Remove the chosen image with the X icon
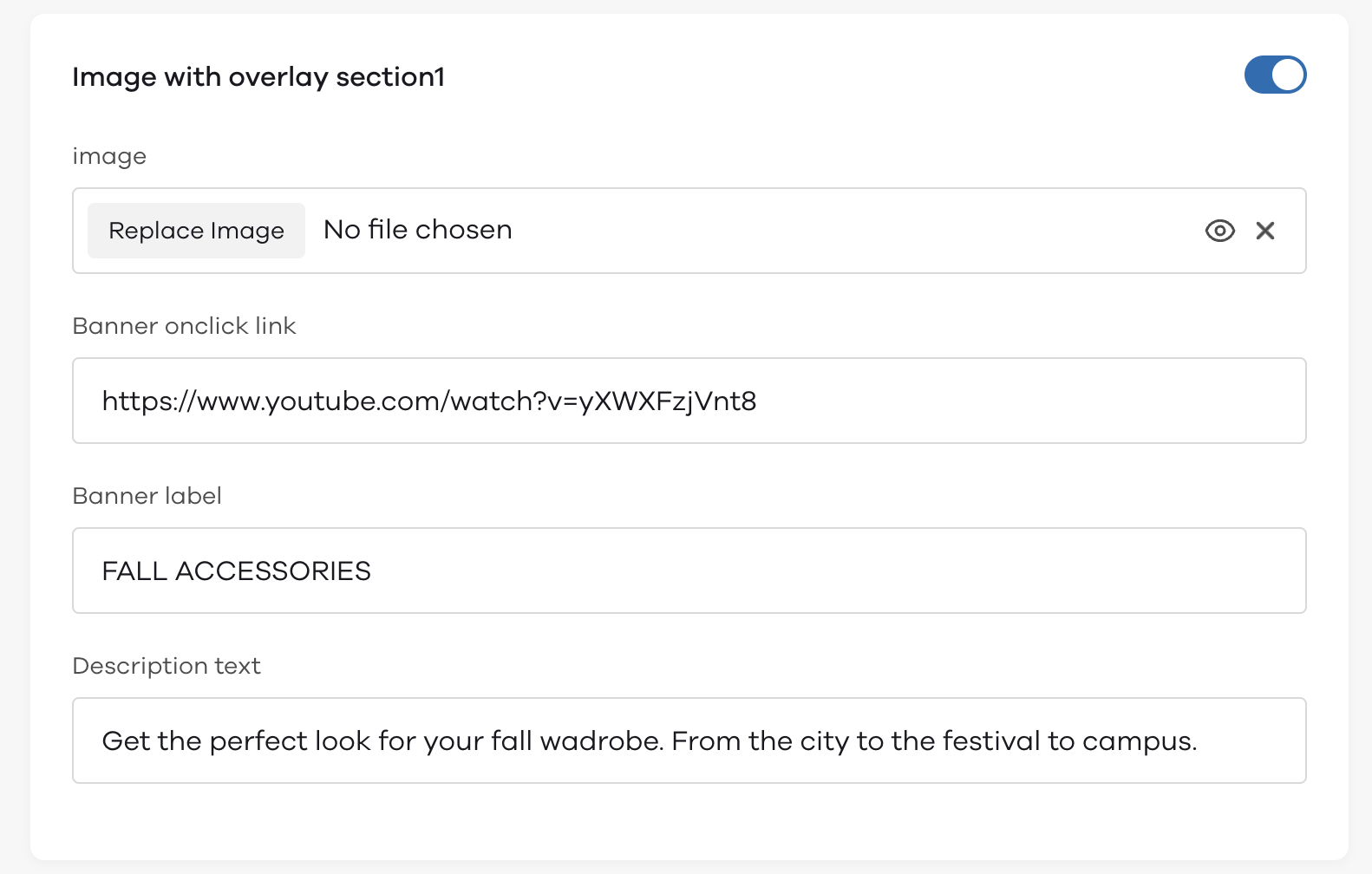 pos(1265,231)
